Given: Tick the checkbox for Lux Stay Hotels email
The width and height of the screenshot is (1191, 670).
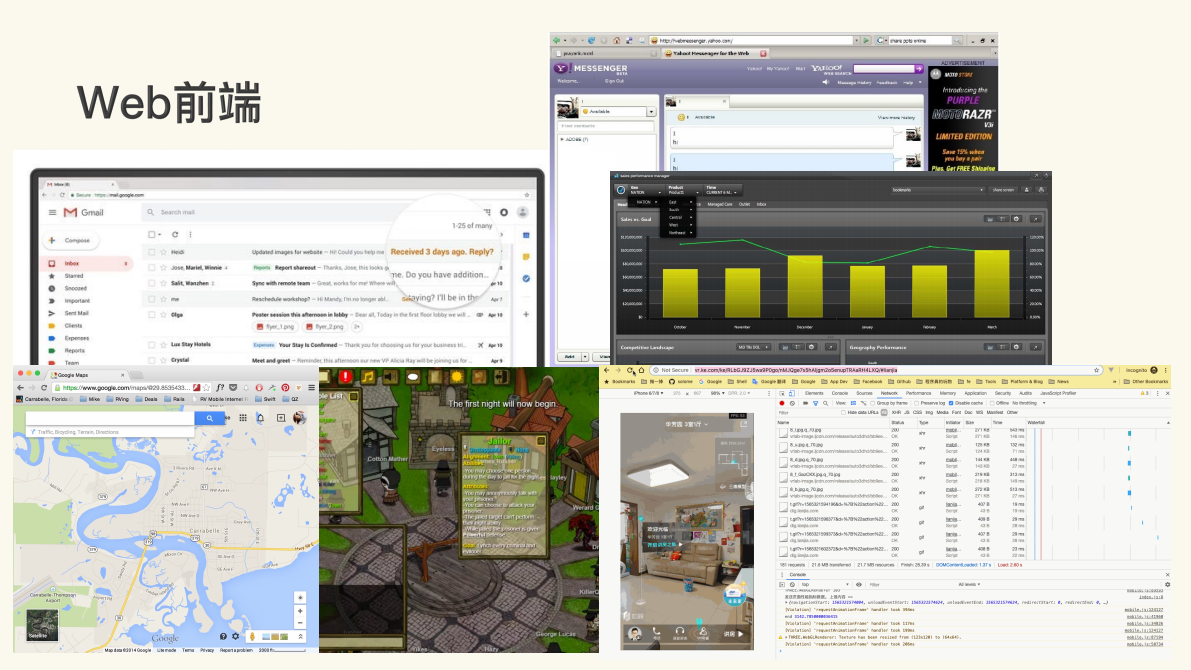Looking at the screenshot, I should pyautogui.click(x=152, y=345).
